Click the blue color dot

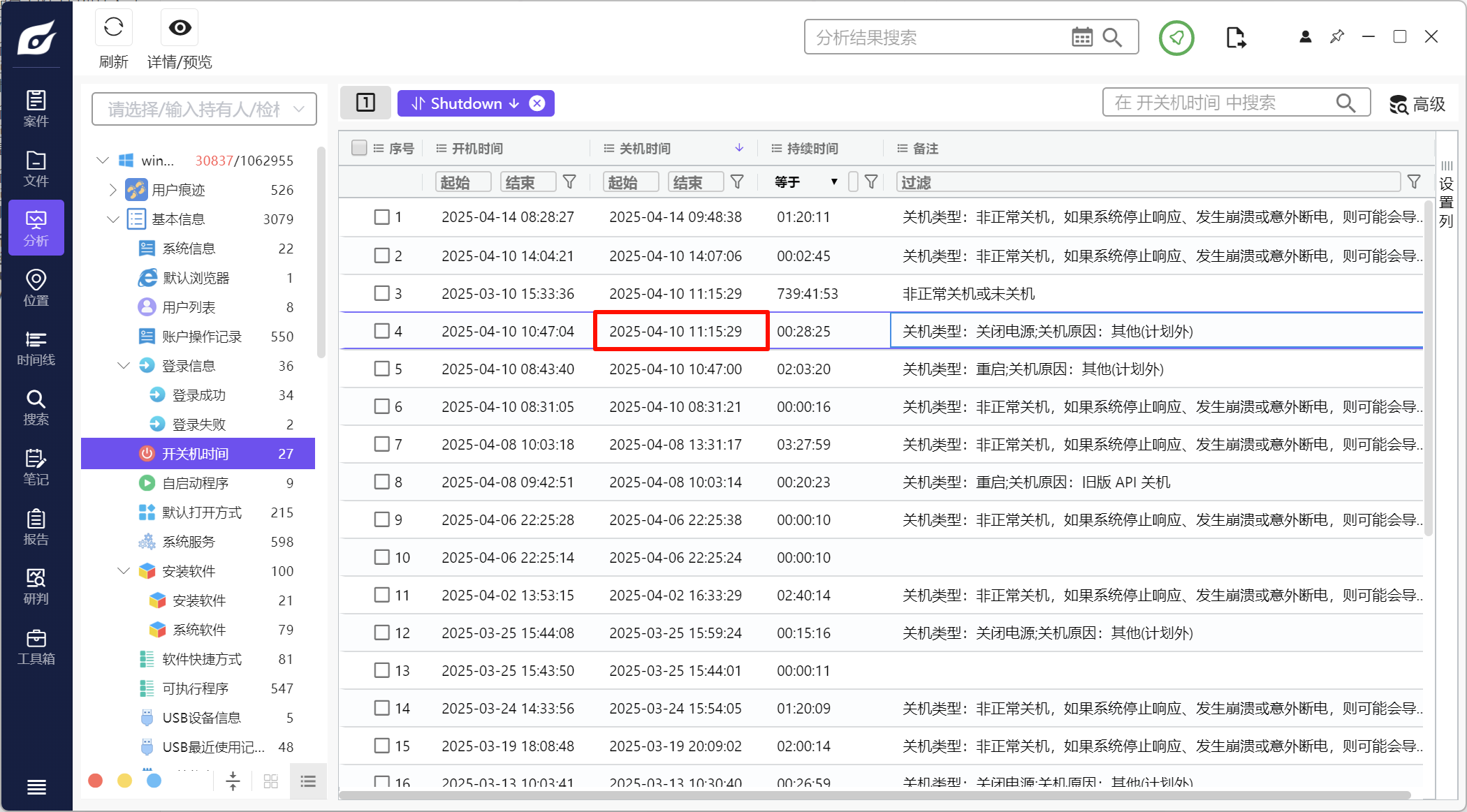[x=154, y=781]
